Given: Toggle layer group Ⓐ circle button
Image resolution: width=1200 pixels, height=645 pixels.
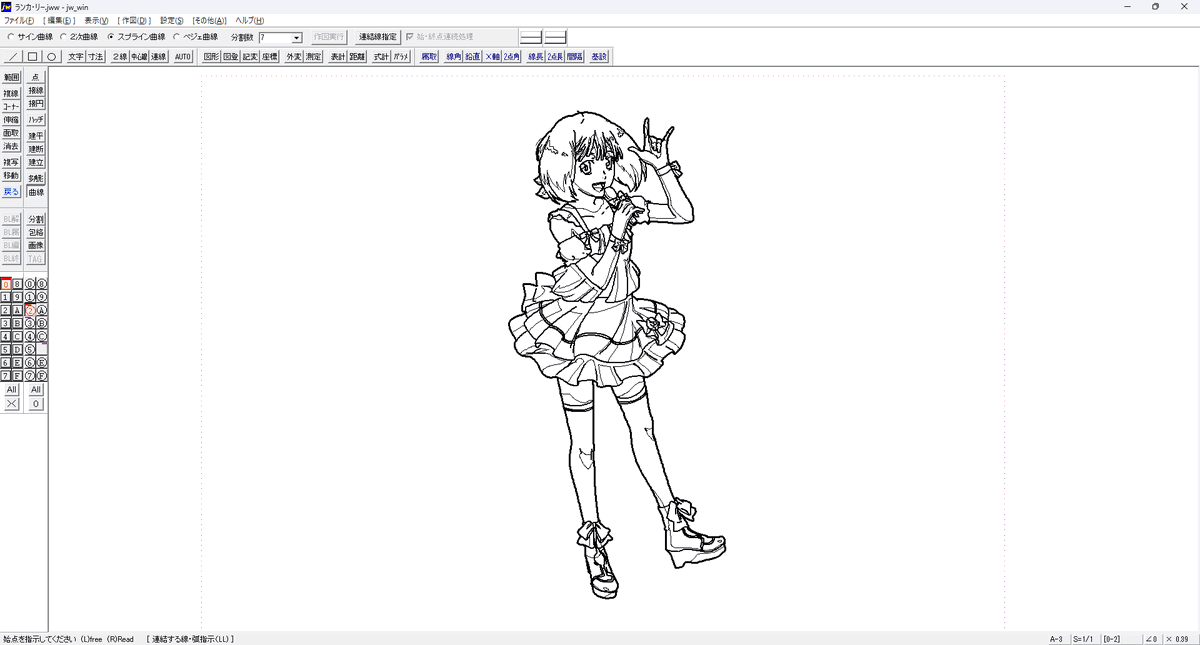Looking at the screenshot, I should pos(42,310).
